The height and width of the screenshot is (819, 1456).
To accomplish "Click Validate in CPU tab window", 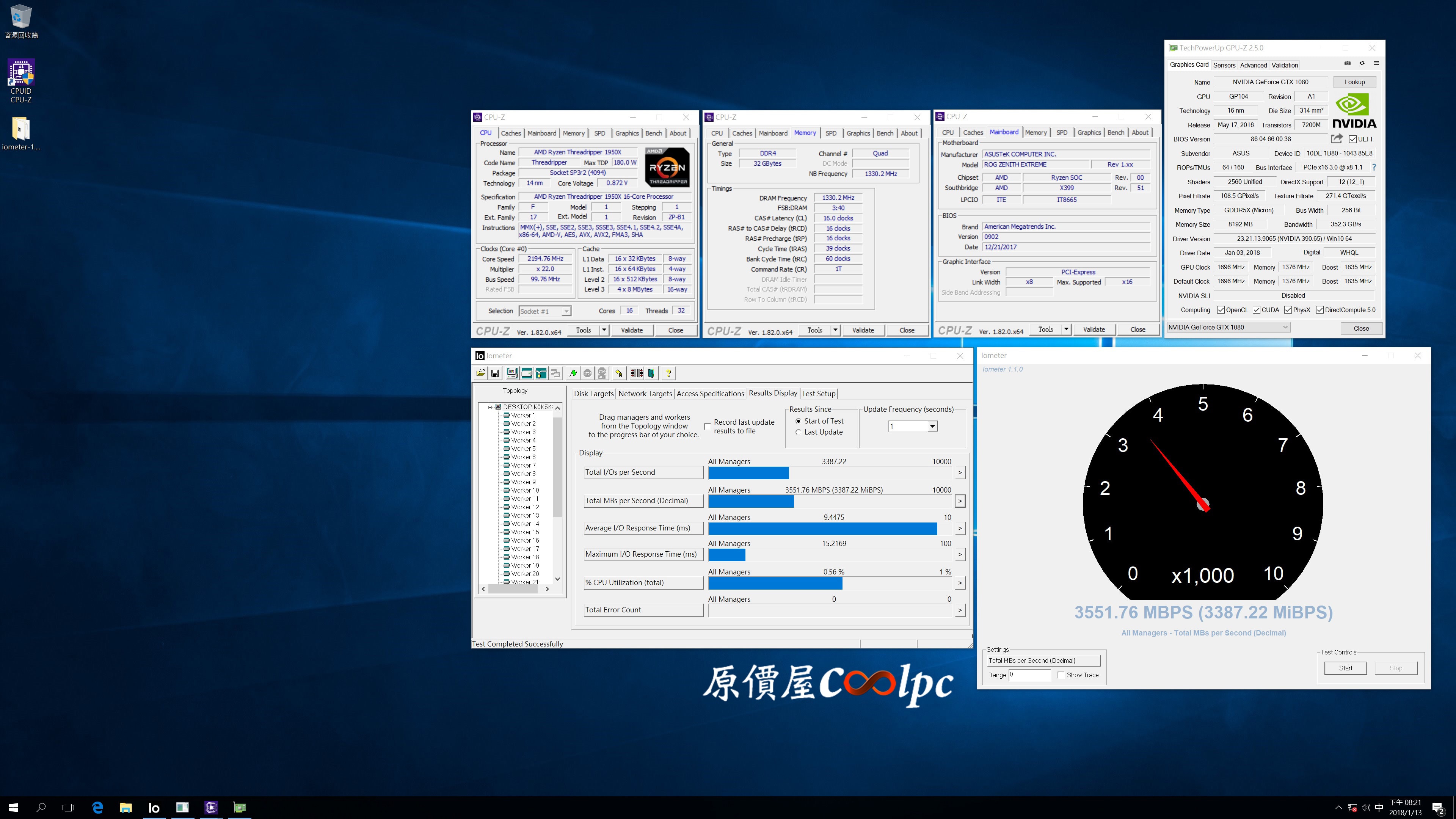I will [631, 330].
